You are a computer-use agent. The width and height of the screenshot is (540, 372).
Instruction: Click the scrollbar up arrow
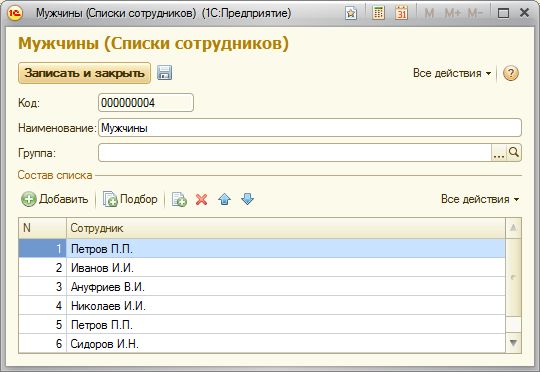(x=513, y=228)
